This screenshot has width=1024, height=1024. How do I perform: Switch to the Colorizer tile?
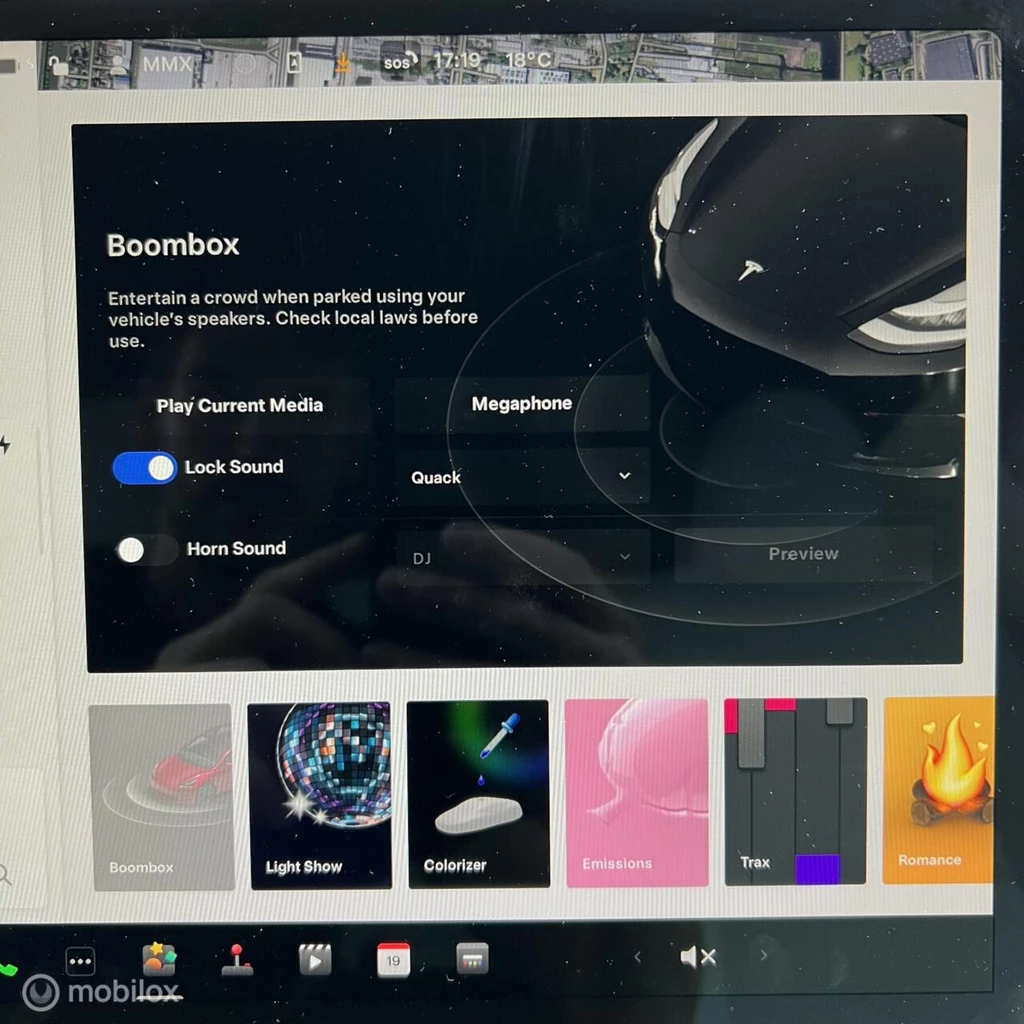coord(478,794)
